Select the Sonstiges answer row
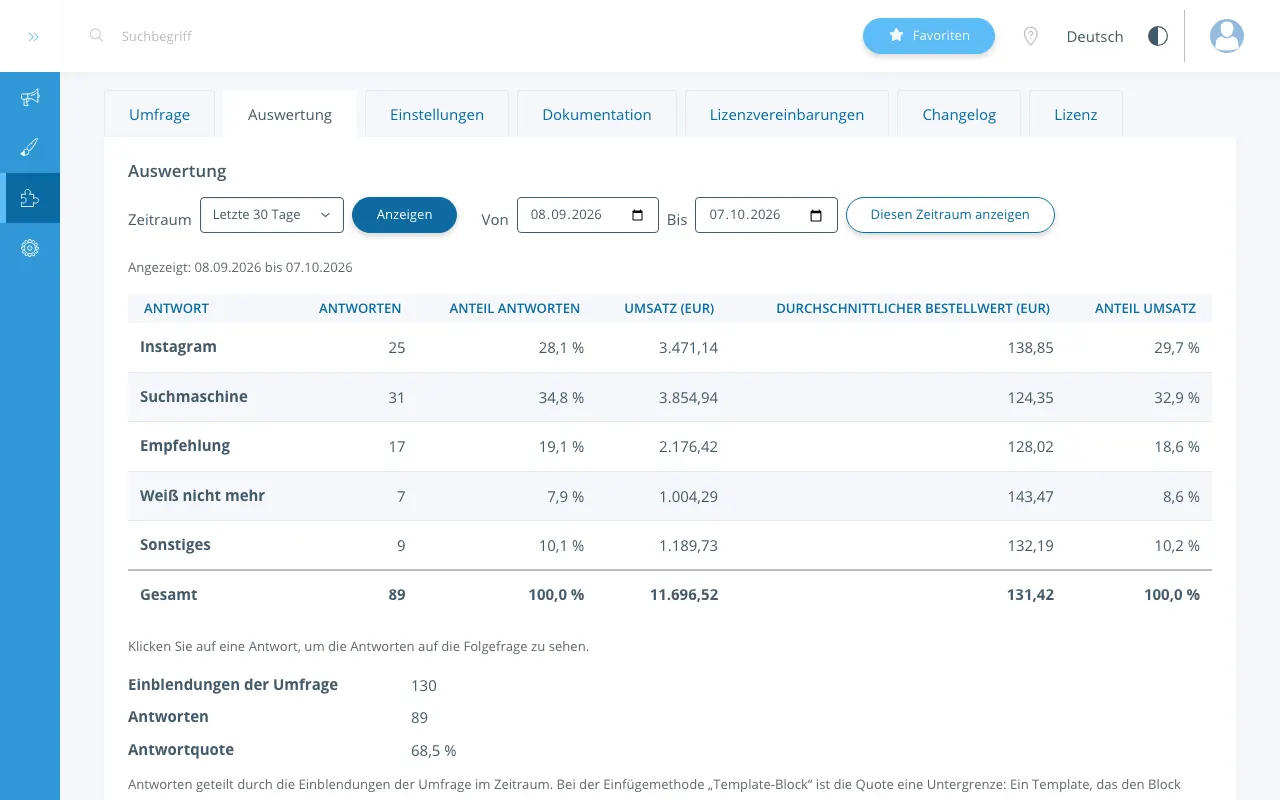Screen dimensions: 1280x800 (670, 545)
